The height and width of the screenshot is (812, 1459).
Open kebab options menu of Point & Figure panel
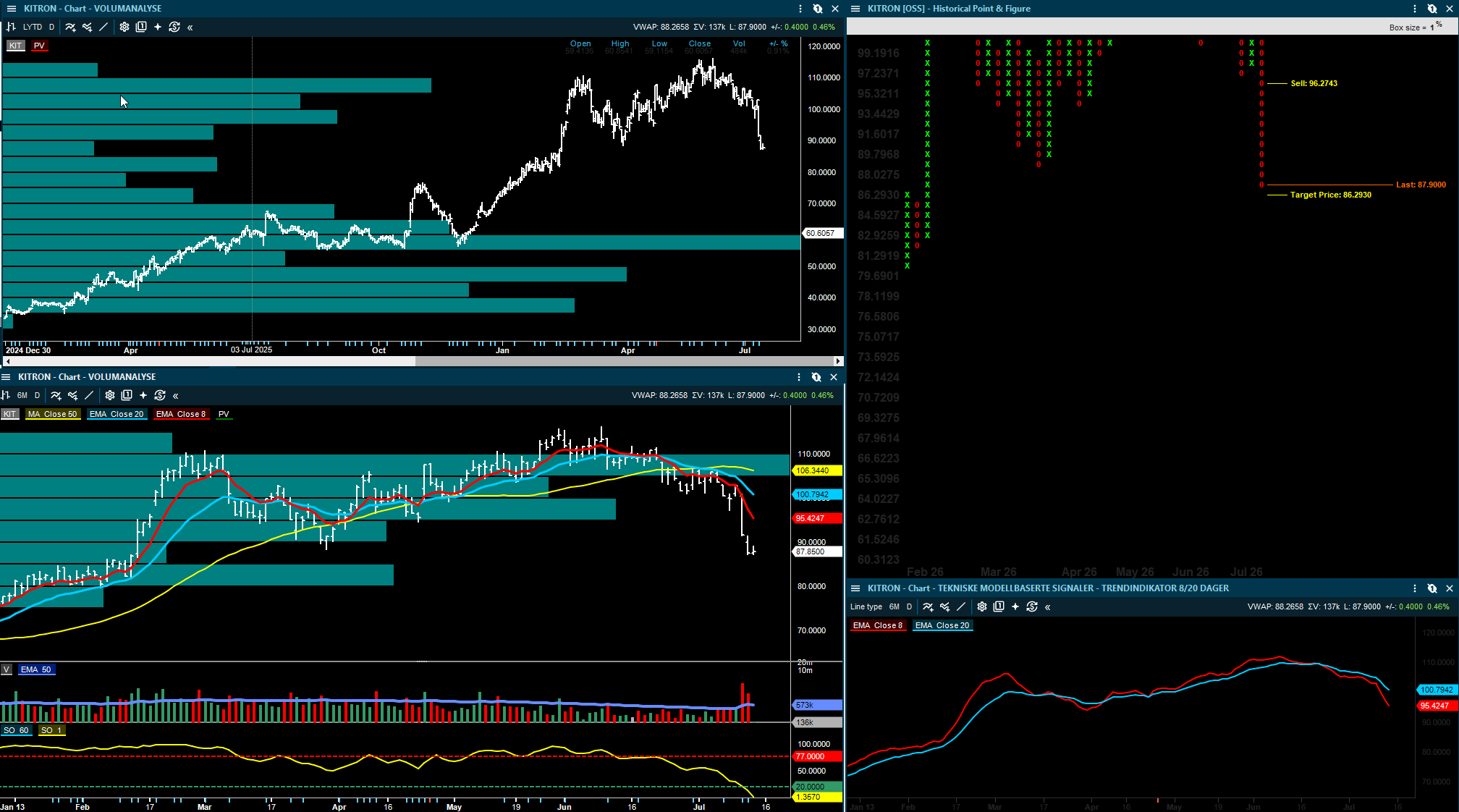(1415, 9)
